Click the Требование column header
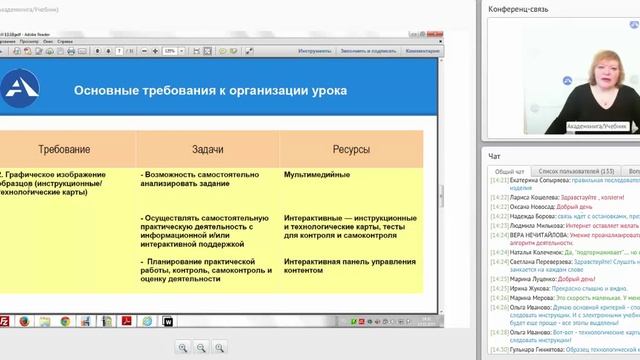This screenshot has height=360, width=640. click(x=64, y=149)
